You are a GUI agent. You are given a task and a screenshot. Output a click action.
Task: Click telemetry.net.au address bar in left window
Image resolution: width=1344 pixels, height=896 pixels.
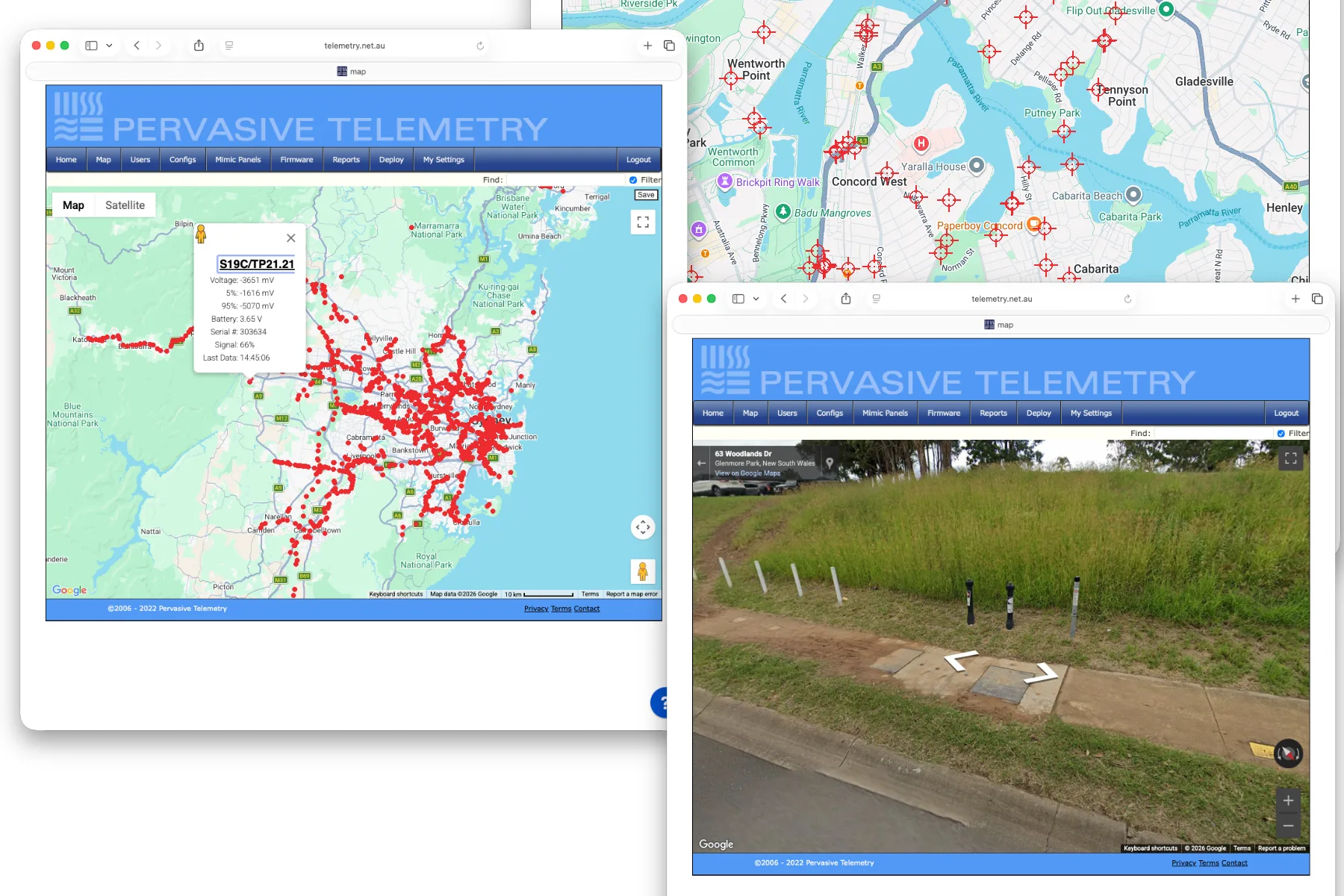(355, 46)
